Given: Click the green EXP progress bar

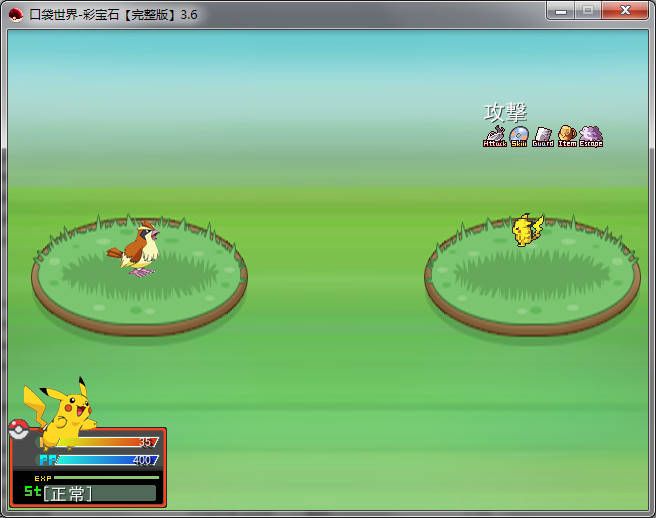Looking at the screenshot, I should click(106, 477).
